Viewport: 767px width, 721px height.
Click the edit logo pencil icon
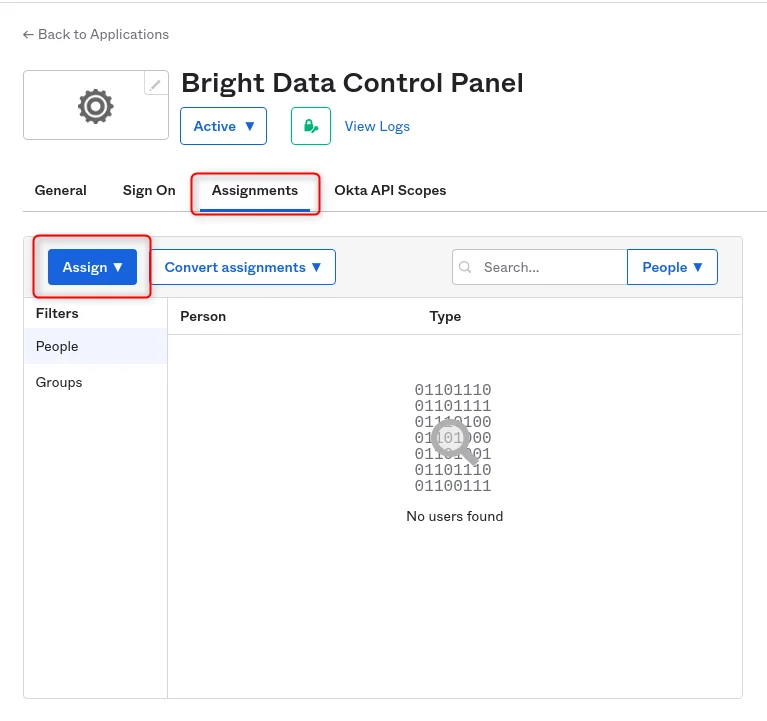[x=156, y=85]
